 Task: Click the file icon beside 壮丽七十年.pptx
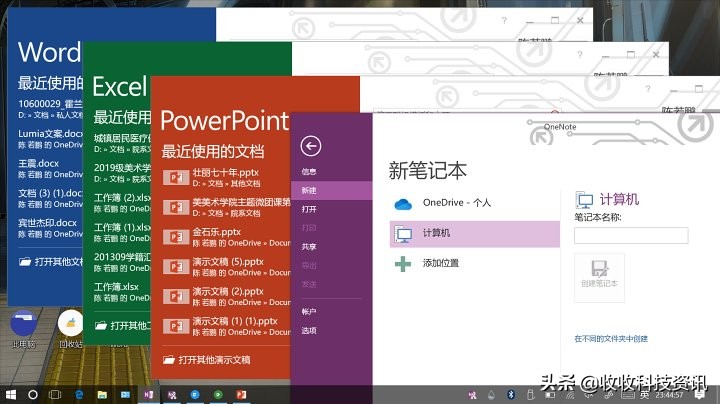[176, 178]
